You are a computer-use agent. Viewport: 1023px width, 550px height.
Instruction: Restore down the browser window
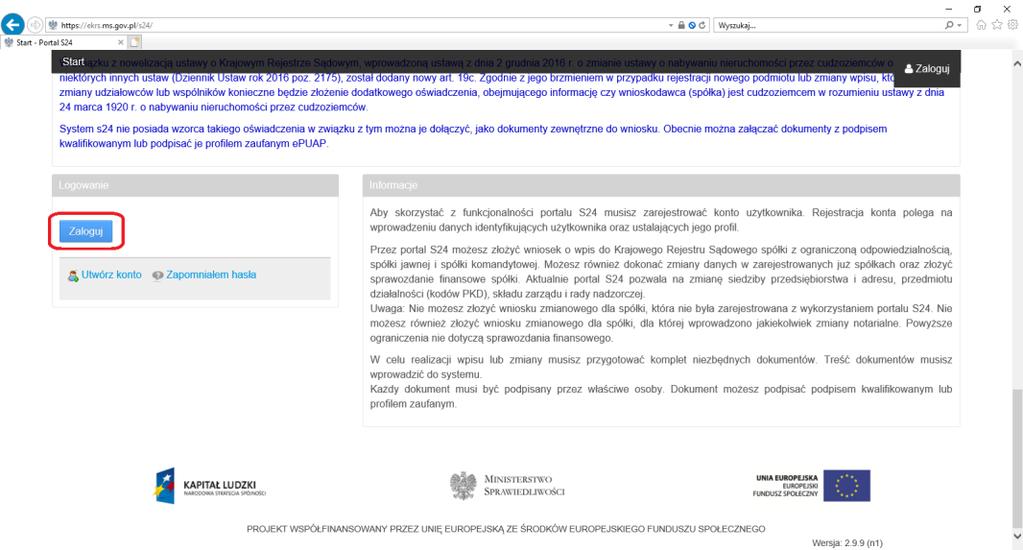click(x=977, y=8)
